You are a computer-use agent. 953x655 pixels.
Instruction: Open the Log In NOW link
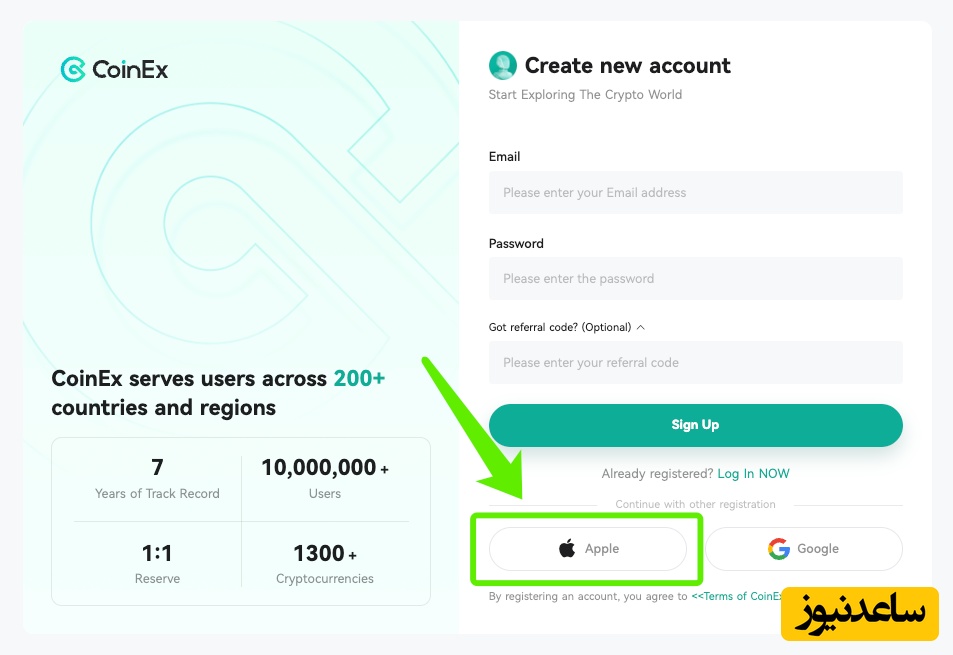point(753,473)
